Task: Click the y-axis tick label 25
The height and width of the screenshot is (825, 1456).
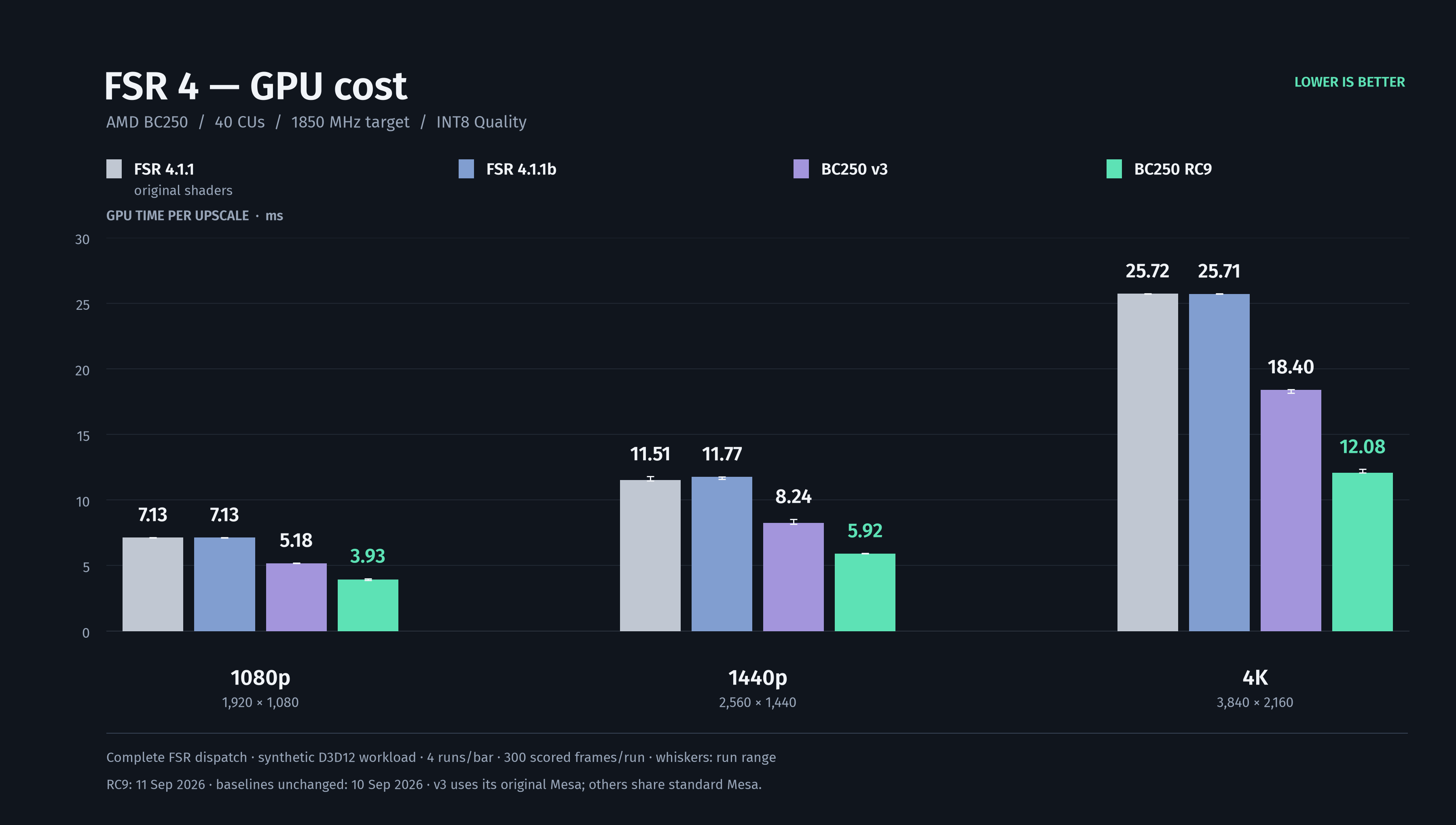Action: point(82,305)
